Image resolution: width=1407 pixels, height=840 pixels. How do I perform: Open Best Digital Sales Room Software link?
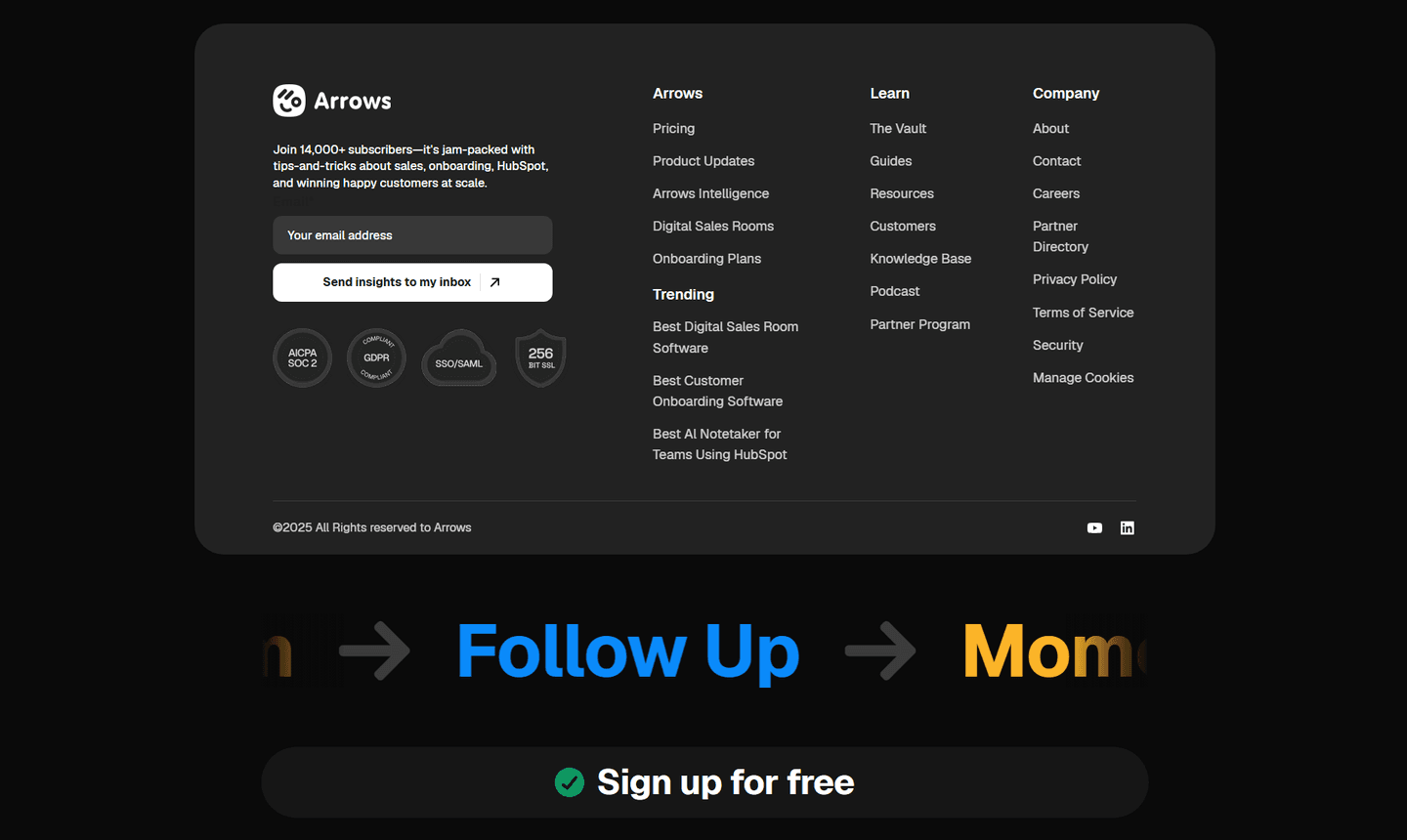[x=725, y=337]
